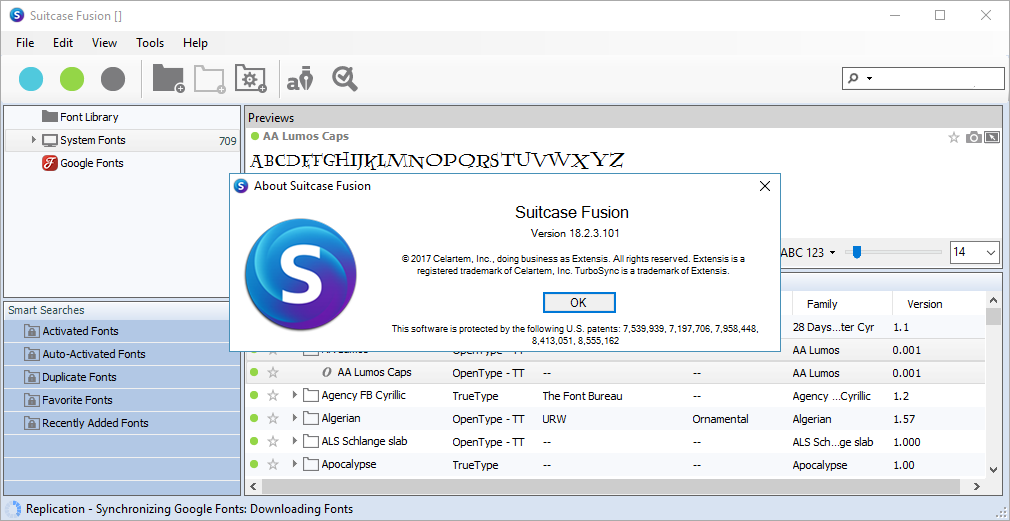Expand the System Fonts tree node

(33, 140)
